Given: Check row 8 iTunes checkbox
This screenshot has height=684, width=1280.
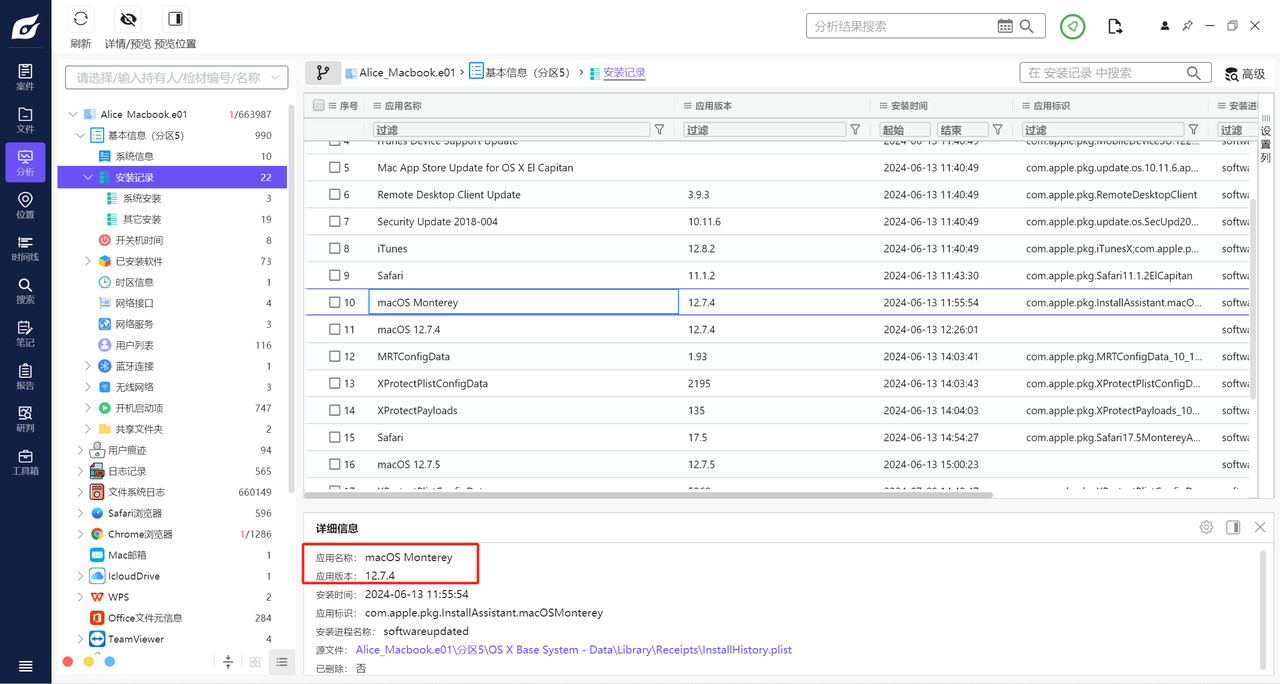Looking at the screenshot, I should coord(335,249).
